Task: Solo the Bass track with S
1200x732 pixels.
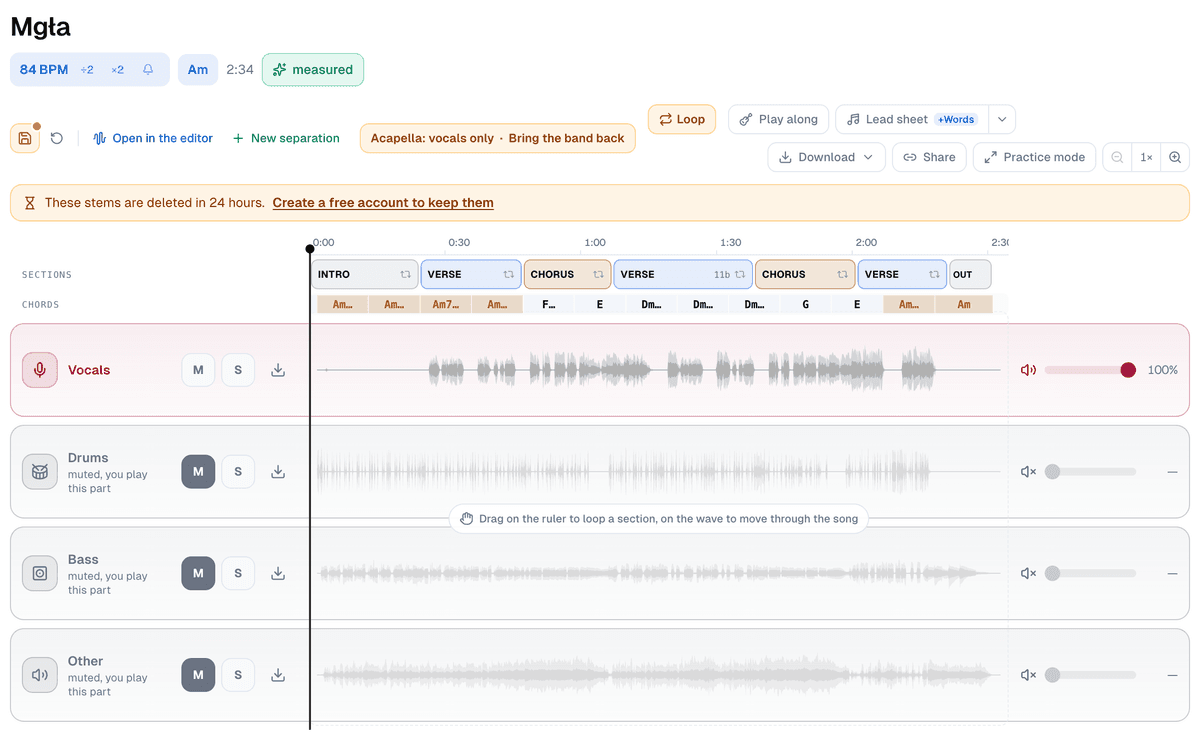Action: pos(238,573)
